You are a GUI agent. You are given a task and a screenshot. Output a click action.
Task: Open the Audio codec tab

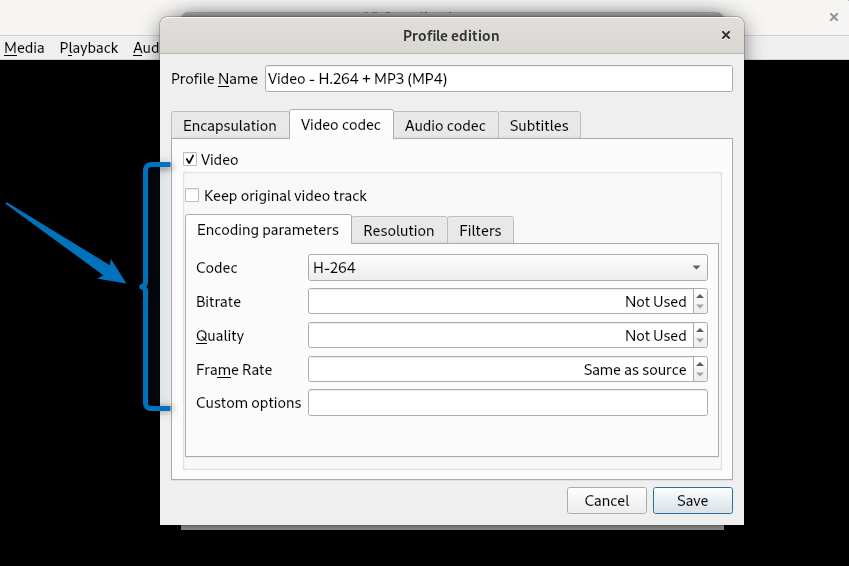445,126
